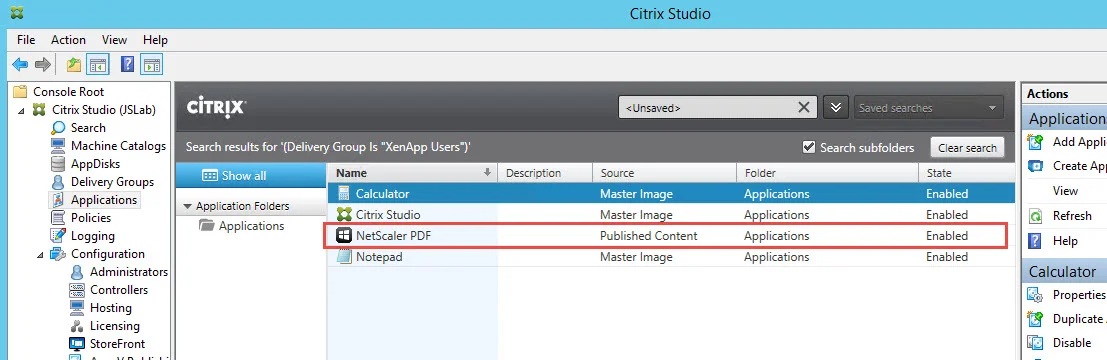The image size is (1107, 360).
Task: Toggle the Show/Hide Console Tree icon
Action: pyautogui.click(x=97, y=65)
